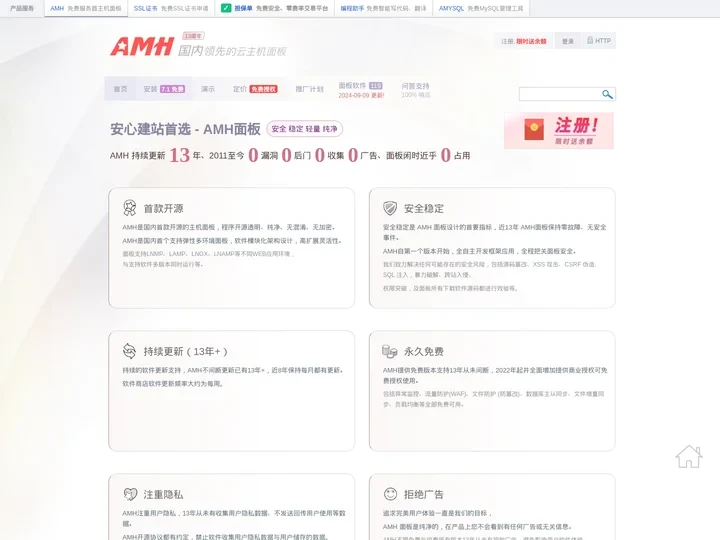Click the 7.1免费 badge on 安装

tap(172, 89)
